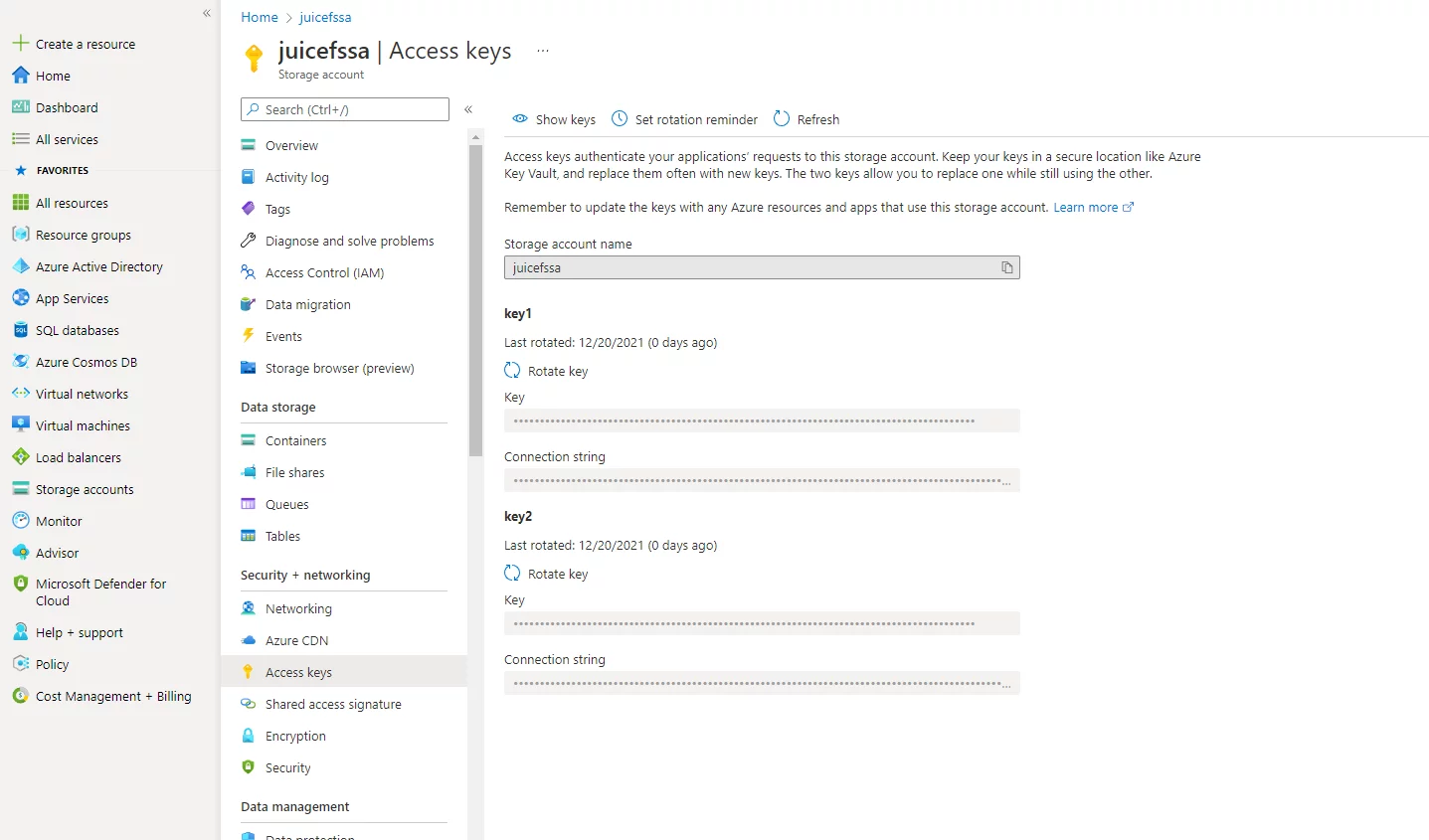Screen dimensions: 1429x840
Task: Open the Load balancers icon
Action: (x=20, y=457)
